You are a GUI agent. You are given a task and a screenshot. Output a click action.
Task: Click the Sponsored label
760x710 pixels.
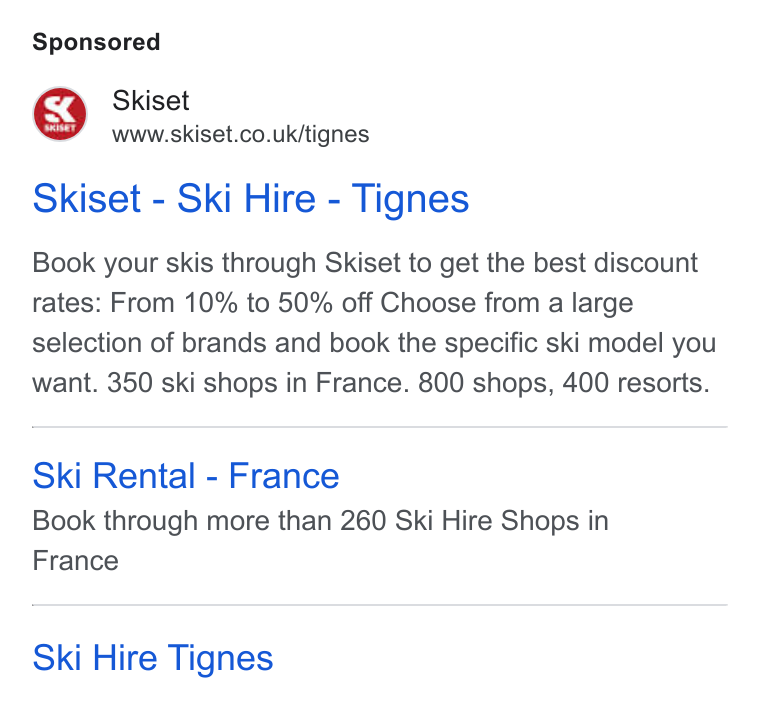(96, 42)
